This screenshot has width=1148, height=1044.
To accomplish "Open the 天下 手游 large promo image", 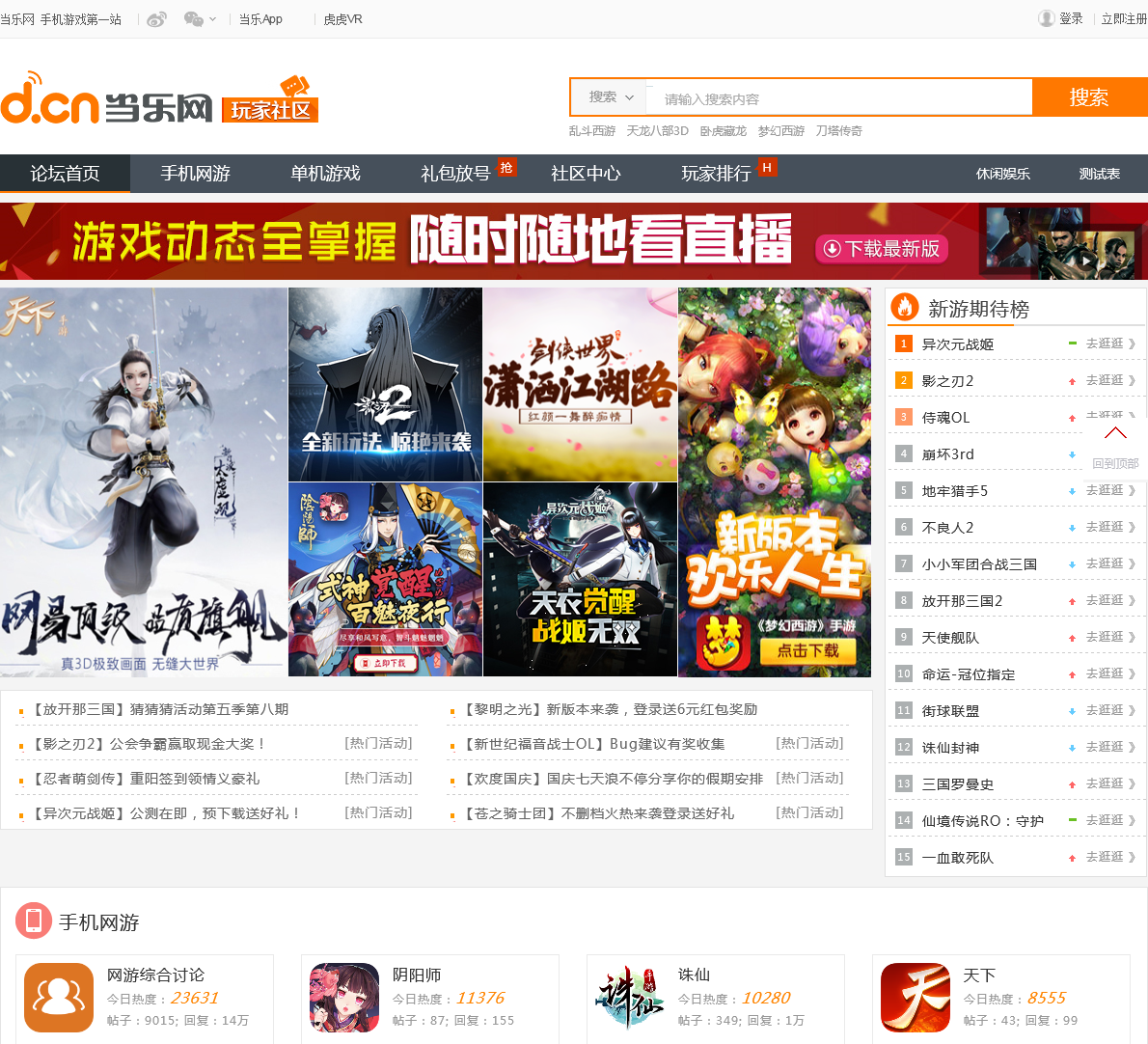I will 144,481.
